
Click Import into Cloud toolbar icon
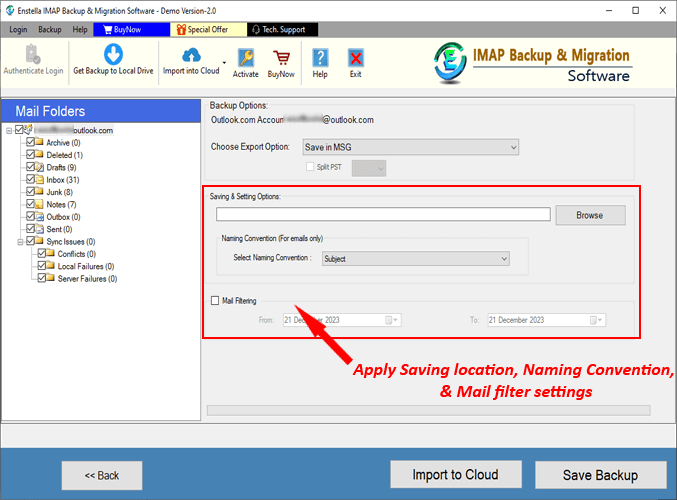[191, 55]
